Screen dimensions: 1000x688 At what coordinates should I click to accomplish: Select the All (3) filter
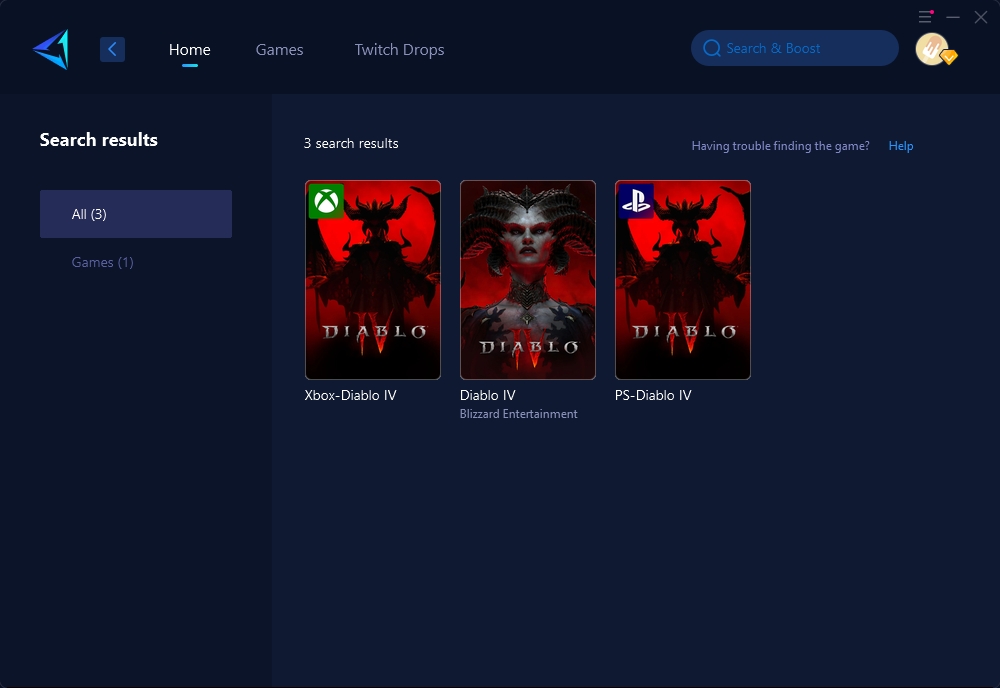point(136,214)
